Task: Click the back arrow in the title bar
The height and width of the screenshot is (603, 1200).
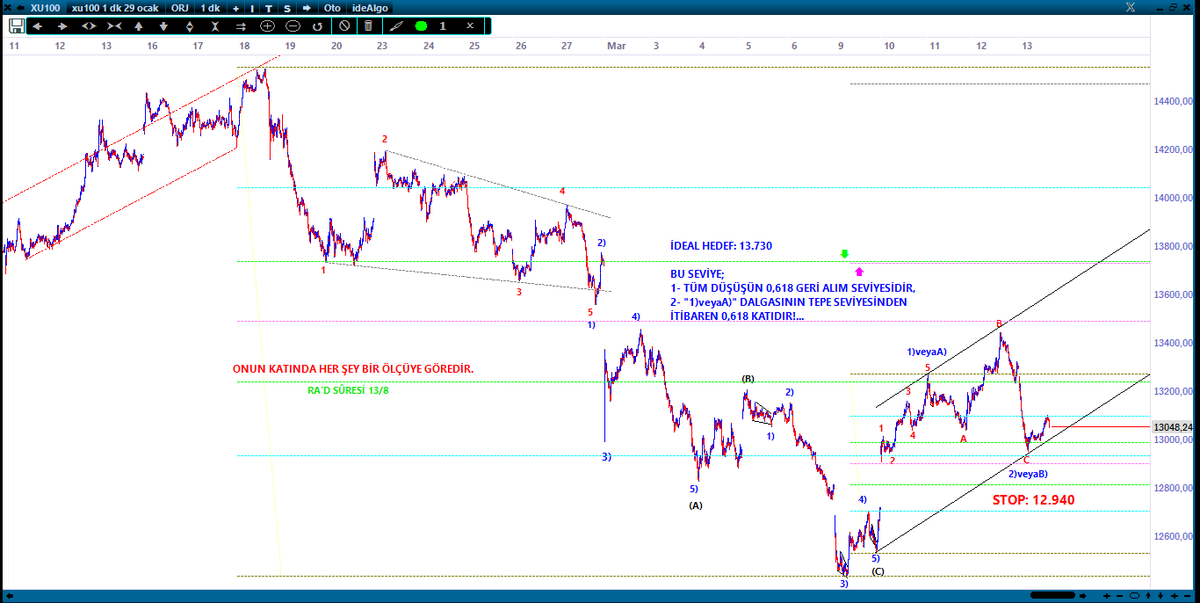Action: pyautogui.click(x=20, y=8)
